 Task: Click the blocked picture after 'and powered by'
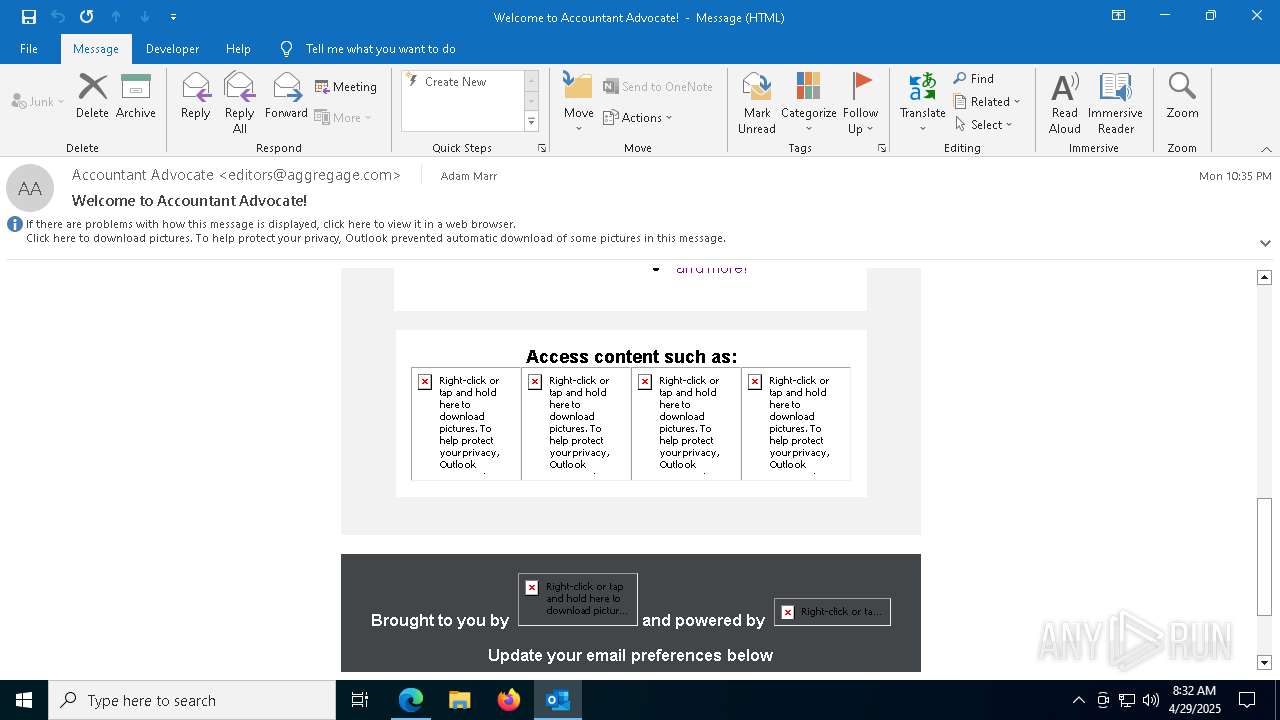tap(832, 612)
